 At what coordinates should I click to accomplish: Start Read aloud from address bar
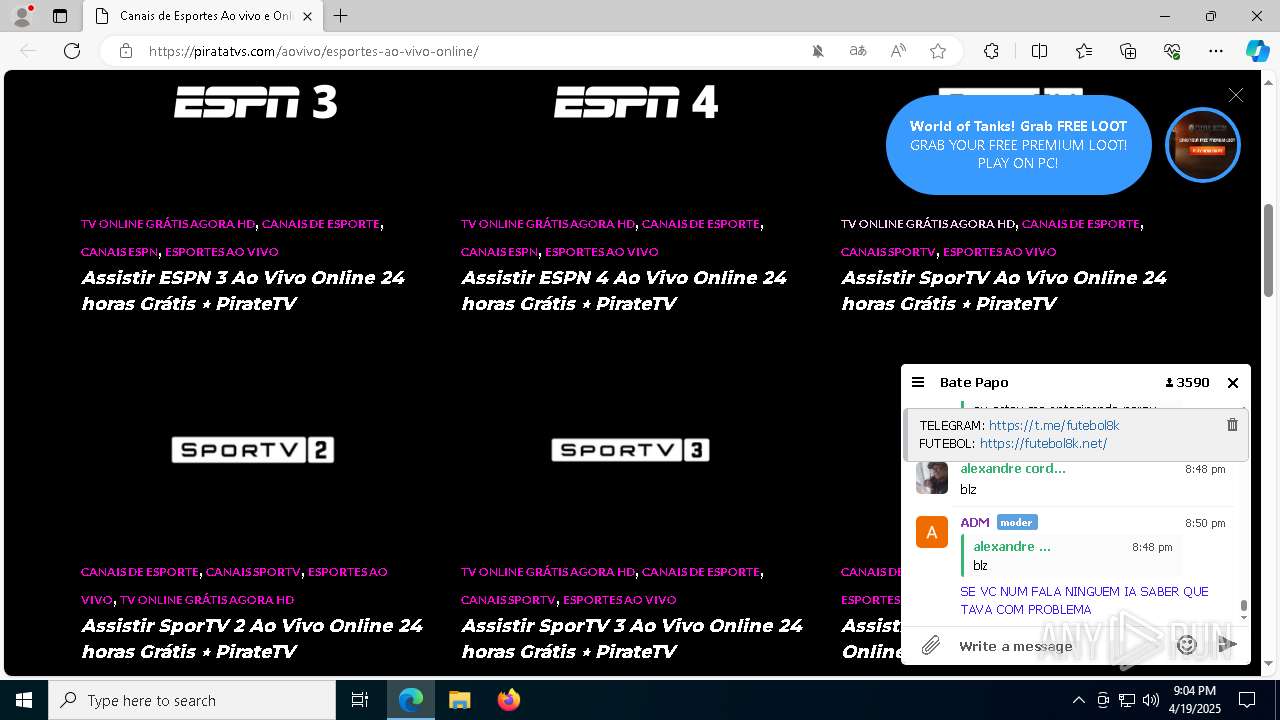898,51
